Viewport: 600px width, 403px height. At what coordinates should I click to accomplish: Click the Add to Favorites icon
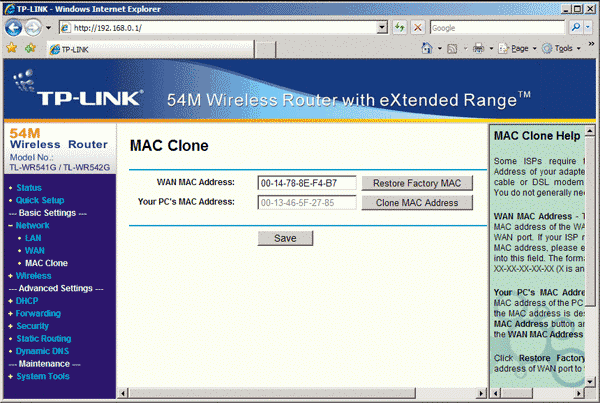pos(30,48)
